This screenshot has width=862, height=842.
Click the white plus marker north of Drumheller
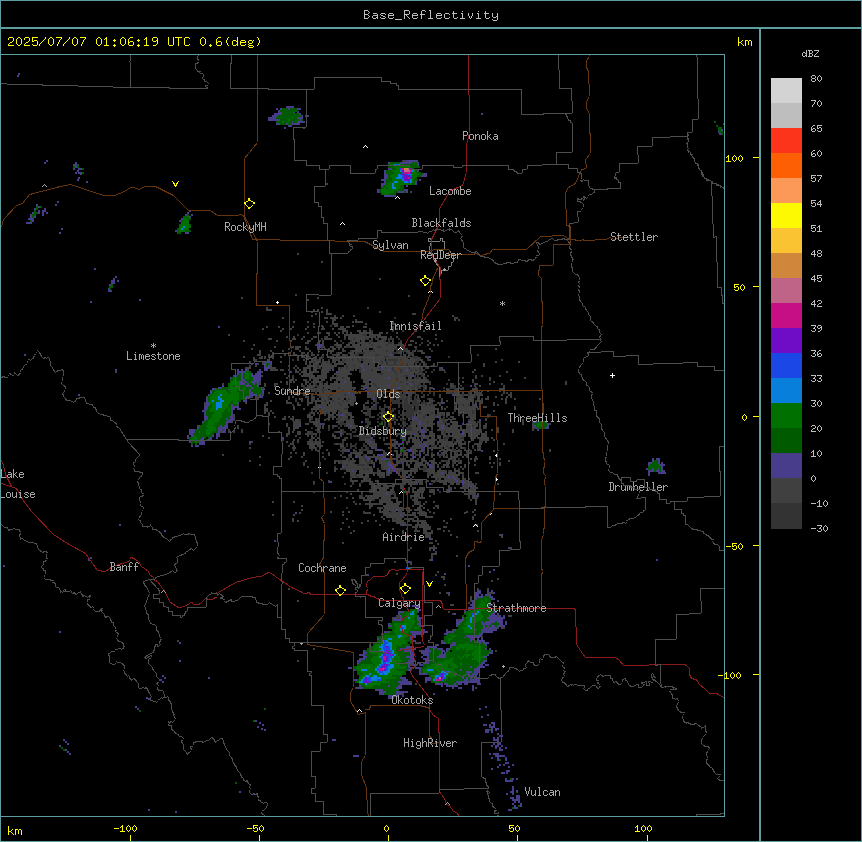(612, 375)
